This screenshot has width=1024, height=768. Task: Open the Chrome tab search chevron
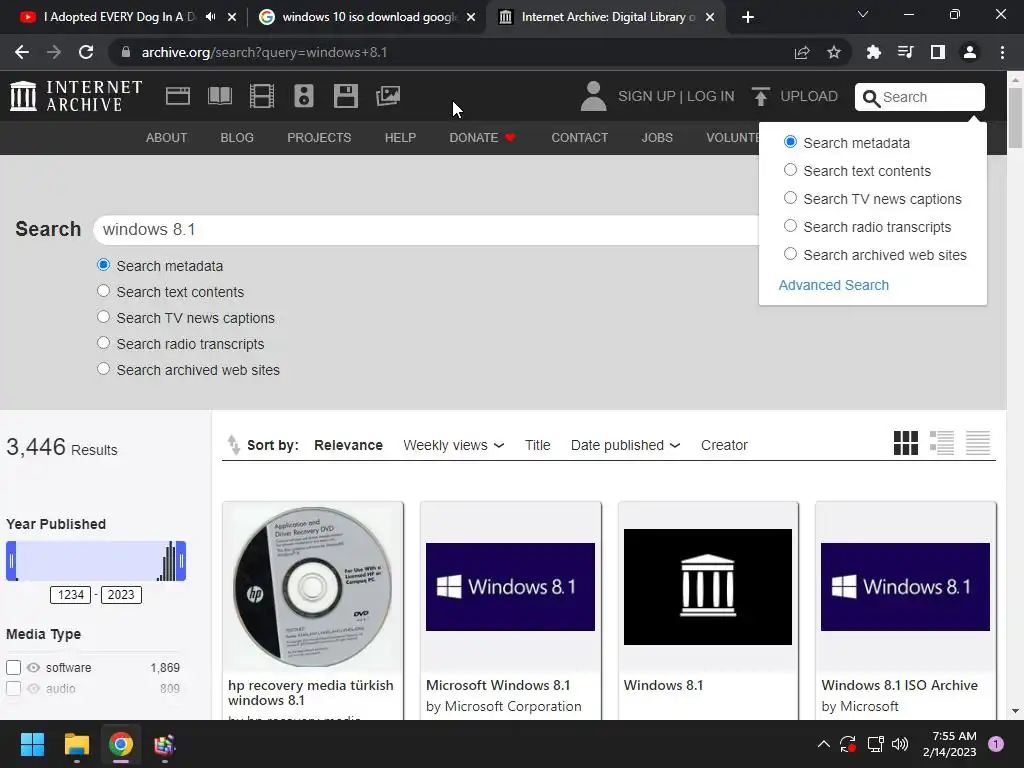tap(863, 14)
